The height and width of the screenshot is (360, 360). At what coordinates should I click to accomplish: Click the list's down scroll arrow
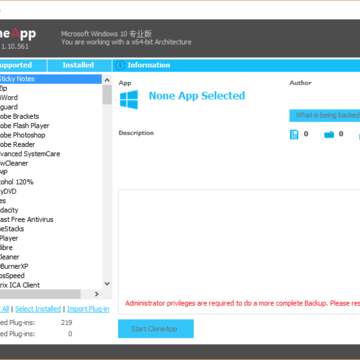[107, 284]
